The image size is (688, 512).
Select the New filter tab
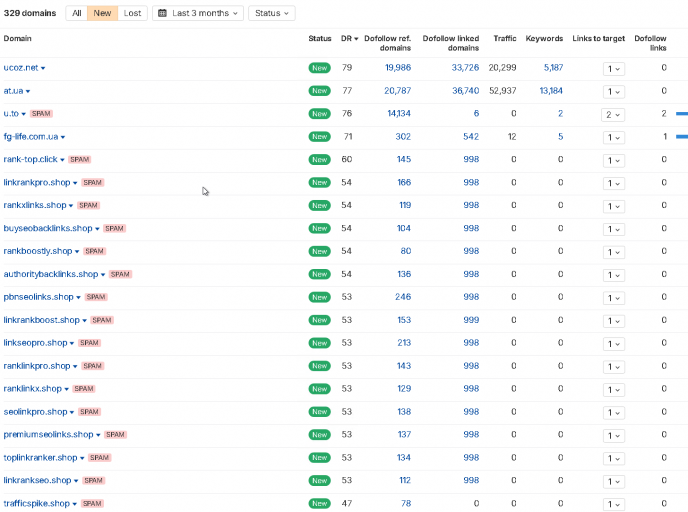click(102, 13)
